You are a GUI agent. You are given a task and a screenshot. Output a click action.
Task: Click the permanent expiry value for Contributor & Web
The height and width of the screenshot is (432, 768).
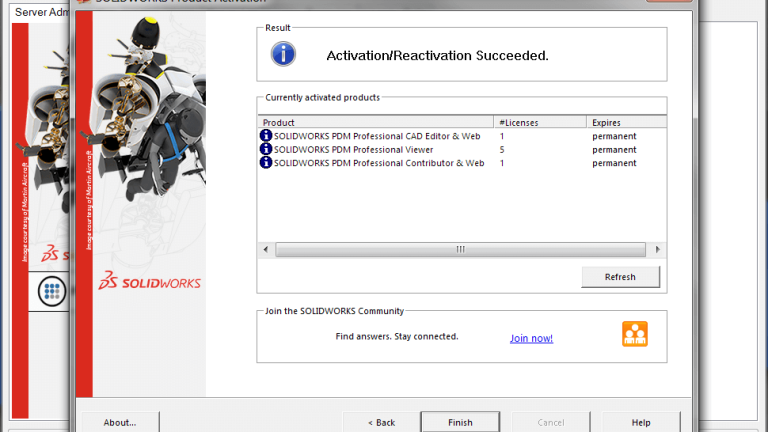614,163
